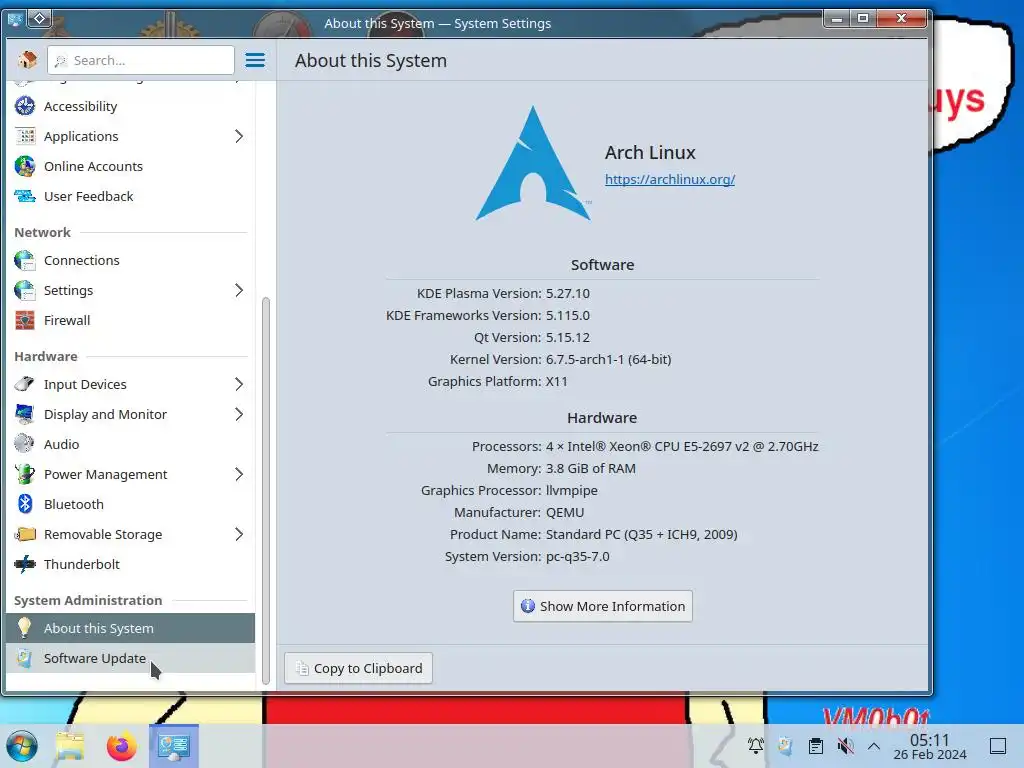Click the Removable Storage folder icon

click(25, 534)
